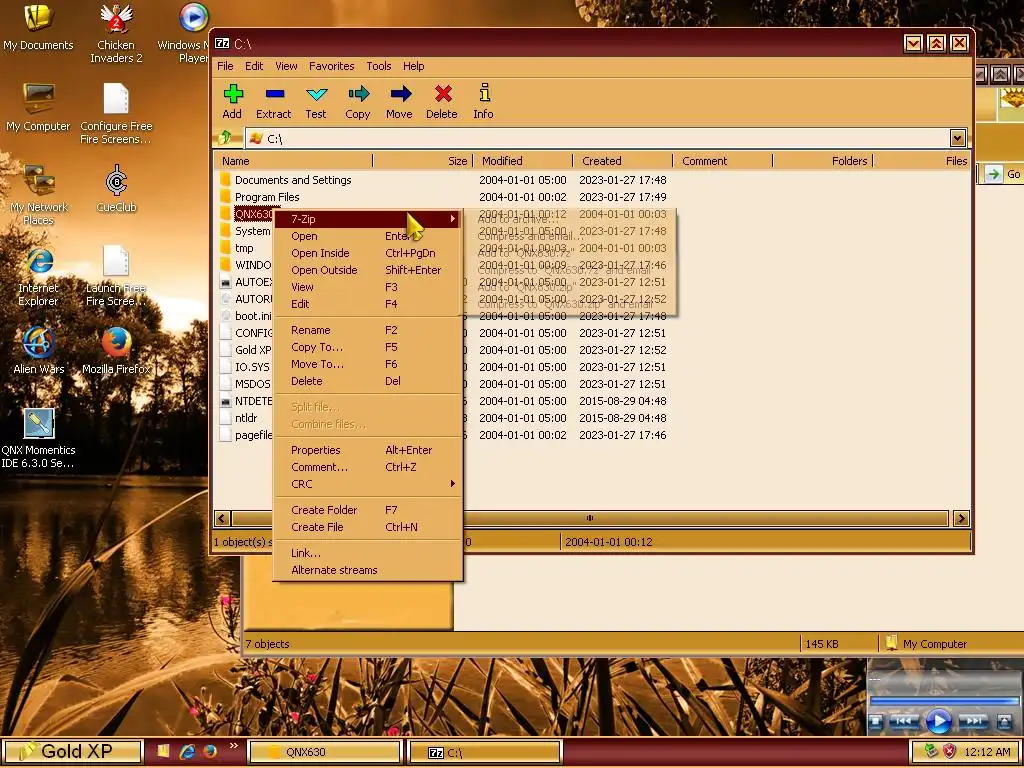Click the Move toolbar icon
Viewport: 1024px width, 768px height.
[400, 94]
